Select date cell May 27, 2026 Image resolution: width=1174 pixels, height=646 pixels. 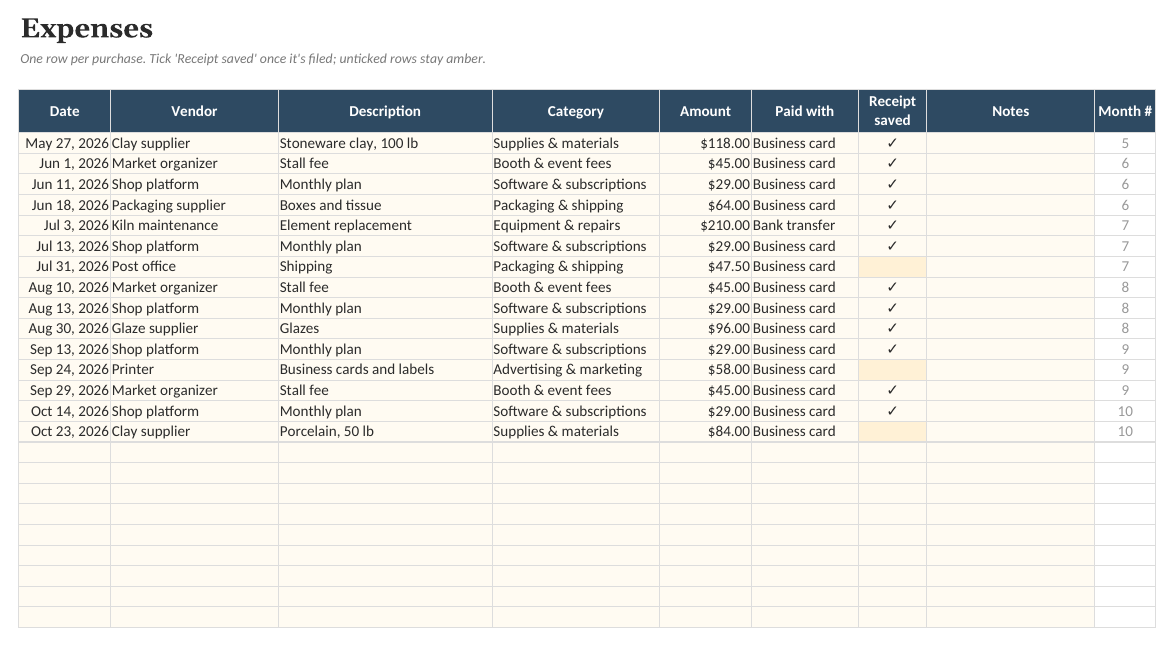coord(64,143)
